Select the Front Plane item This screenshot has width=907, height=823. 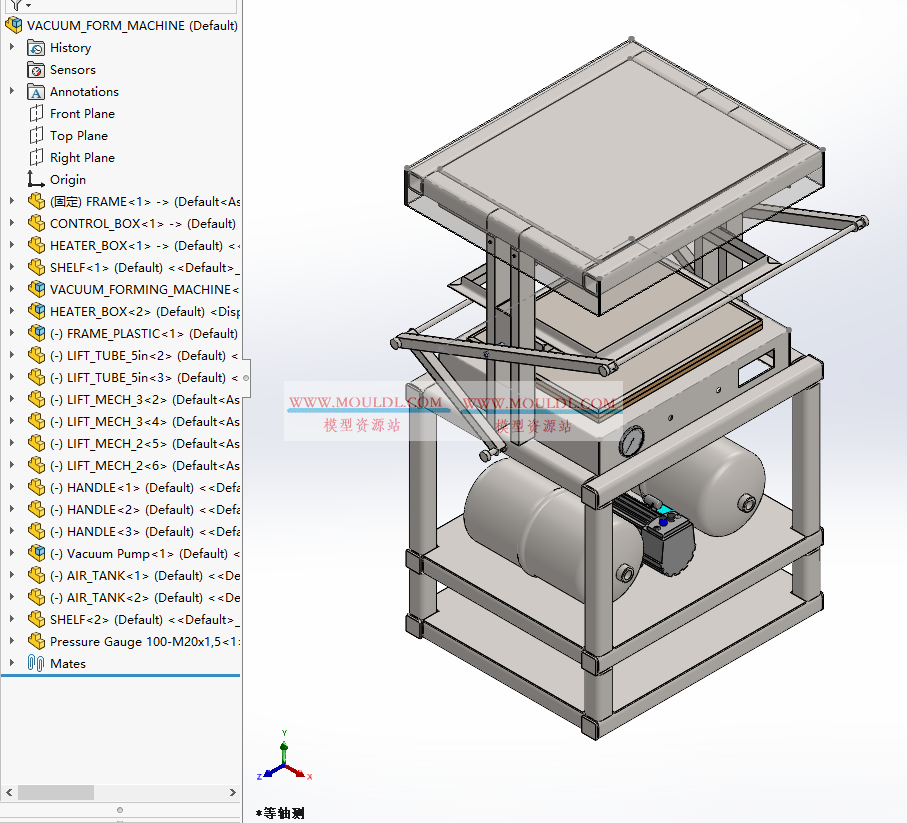tap(82, 114)
